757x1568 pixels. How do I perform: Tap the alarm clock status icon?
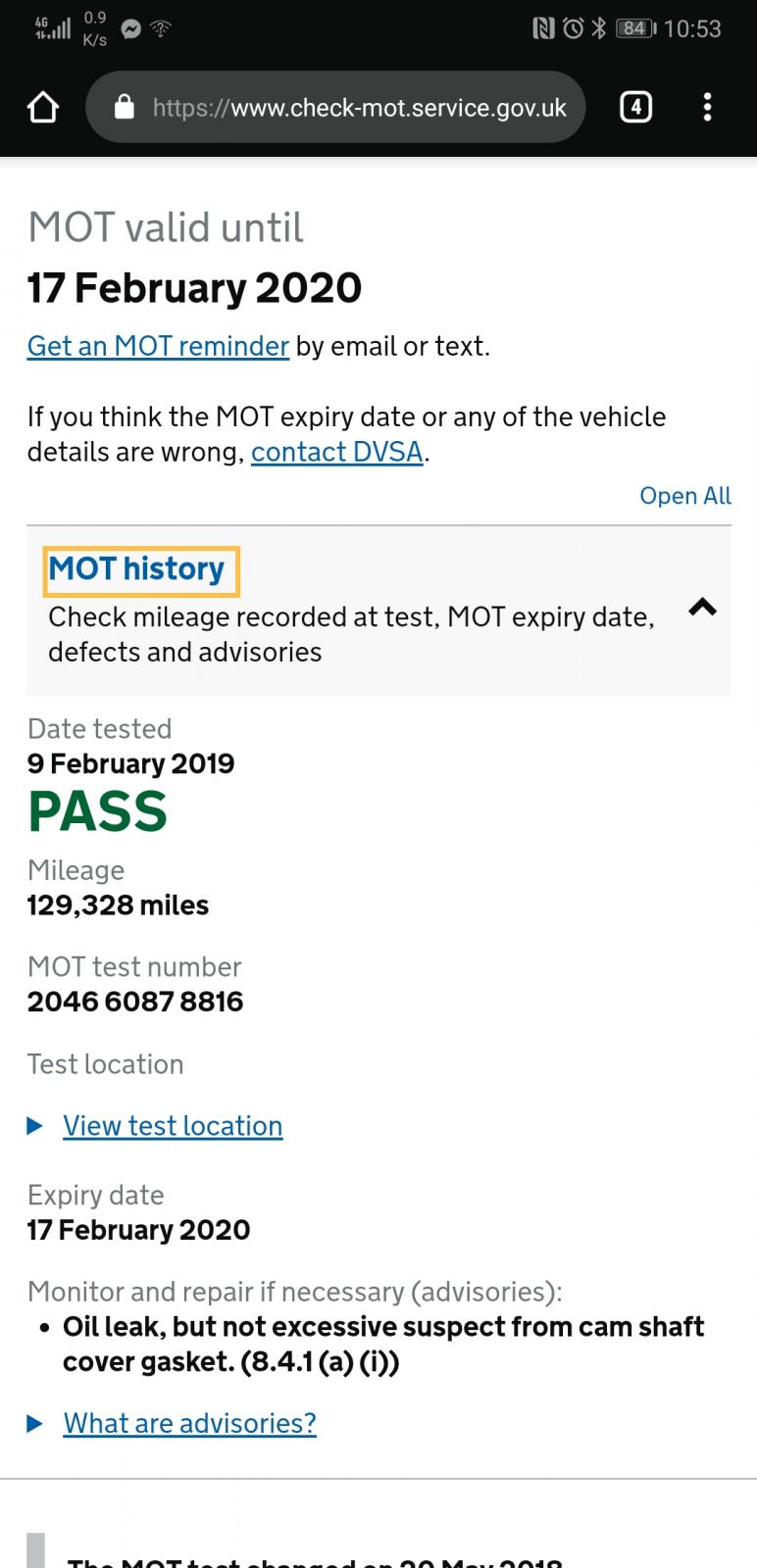tap(573, 28)
